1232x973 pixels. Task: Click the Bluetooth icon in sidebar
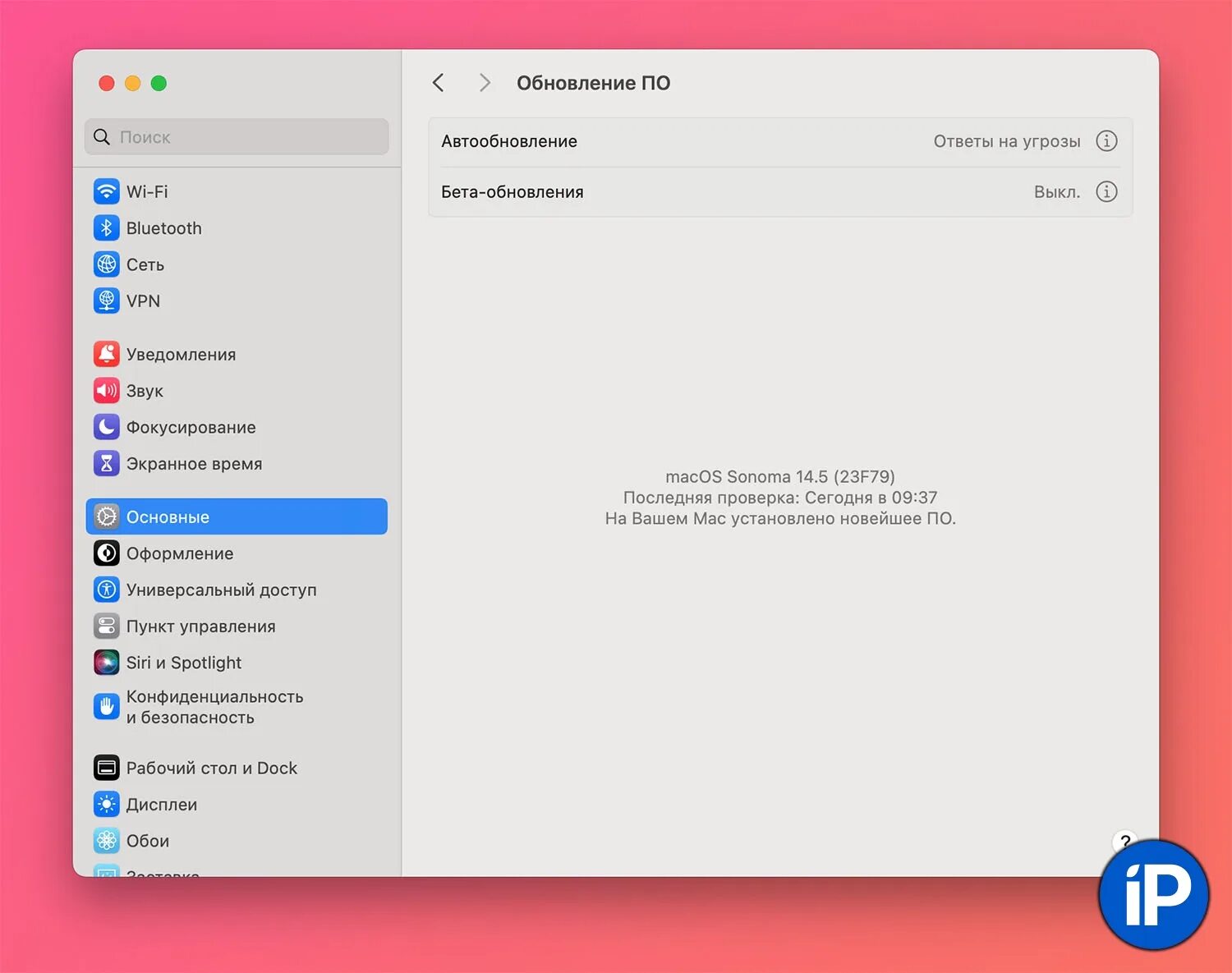[x=107, y=228]
